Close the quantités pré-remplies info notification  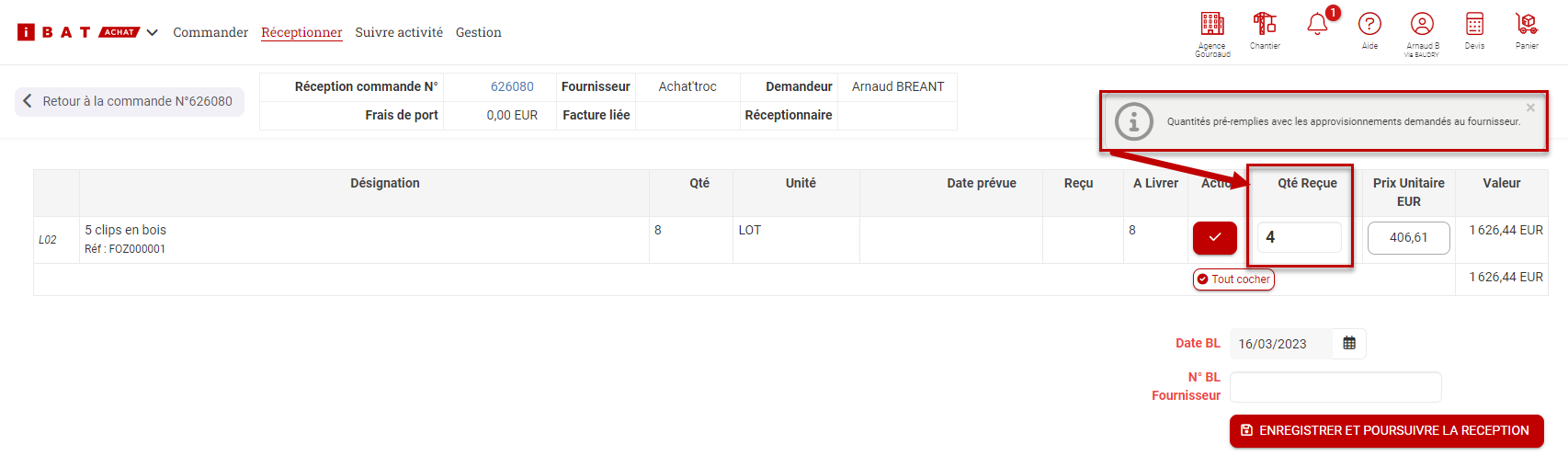[1530, 108]
